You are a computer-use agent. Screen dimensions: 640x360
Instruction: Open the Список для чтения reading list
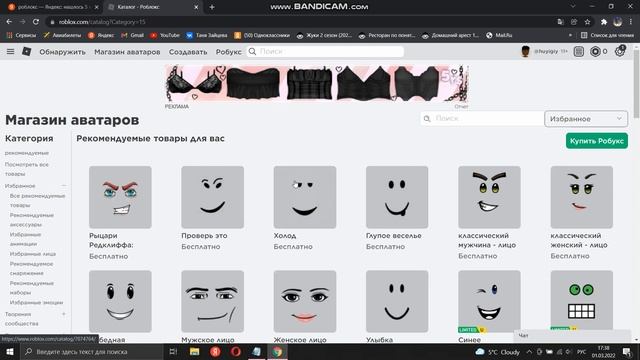(x=607, y=36)
